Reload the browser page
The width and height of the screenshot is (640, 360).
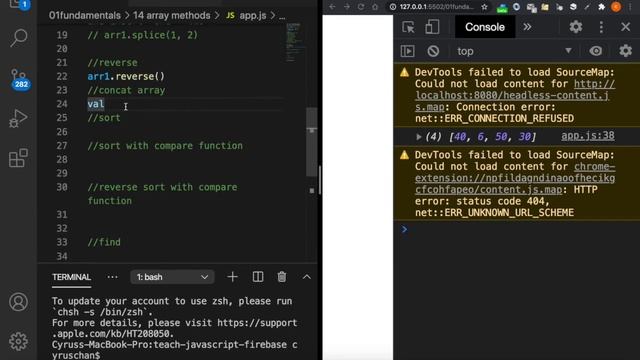coord(361,7)
